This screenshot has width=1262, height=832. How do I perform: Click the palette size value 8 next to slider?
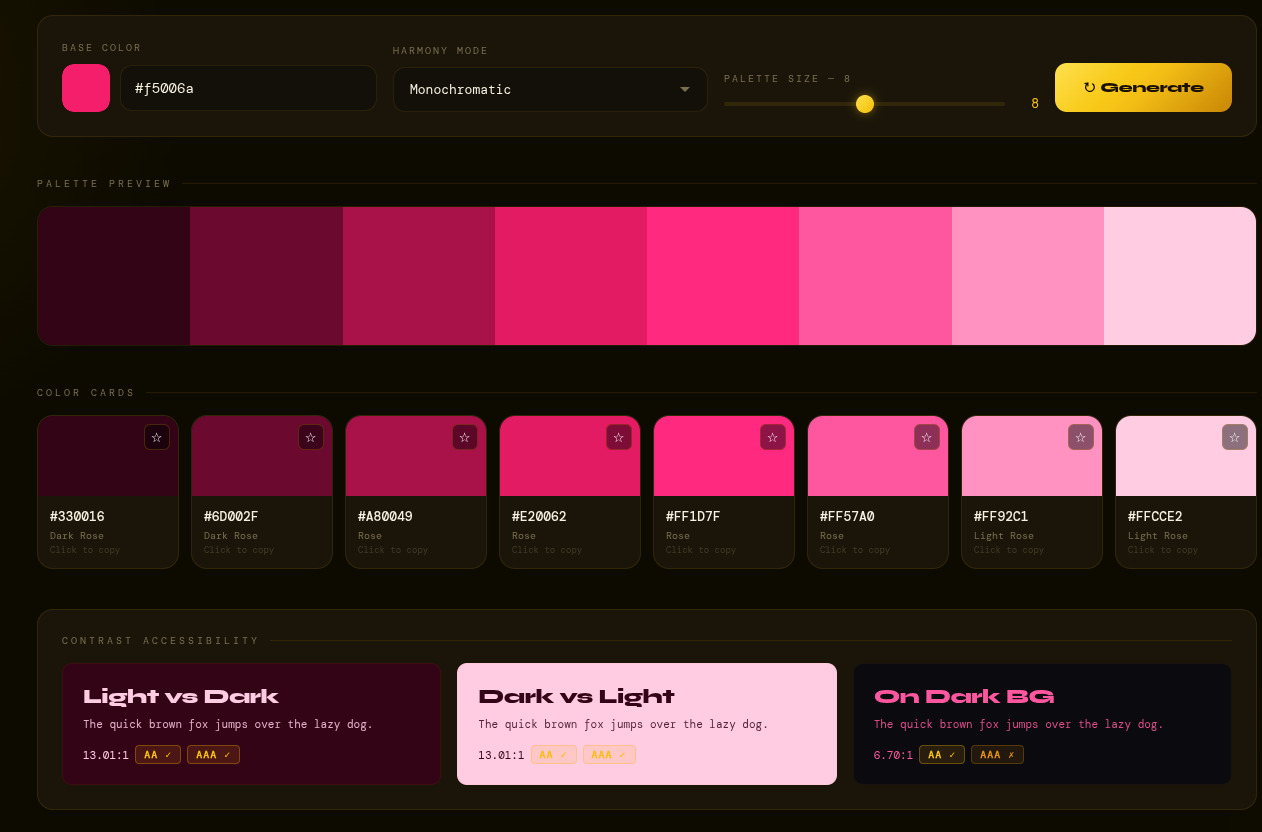tap(1035, 103)
